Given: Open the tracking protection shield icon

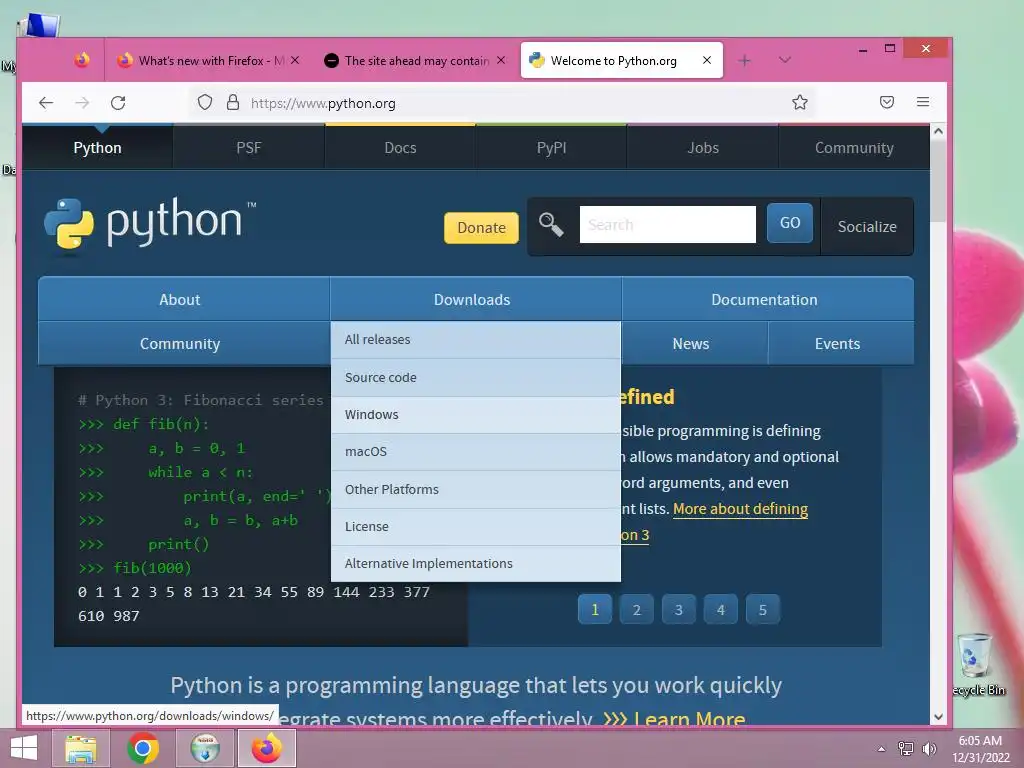Looking at the screenshot, I should [x=205, y=103].
